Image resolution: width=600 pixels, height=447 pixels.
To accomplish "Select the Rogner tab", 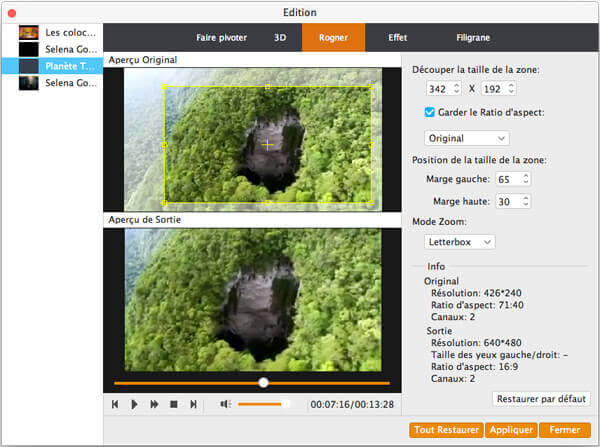I will [333, 38].
